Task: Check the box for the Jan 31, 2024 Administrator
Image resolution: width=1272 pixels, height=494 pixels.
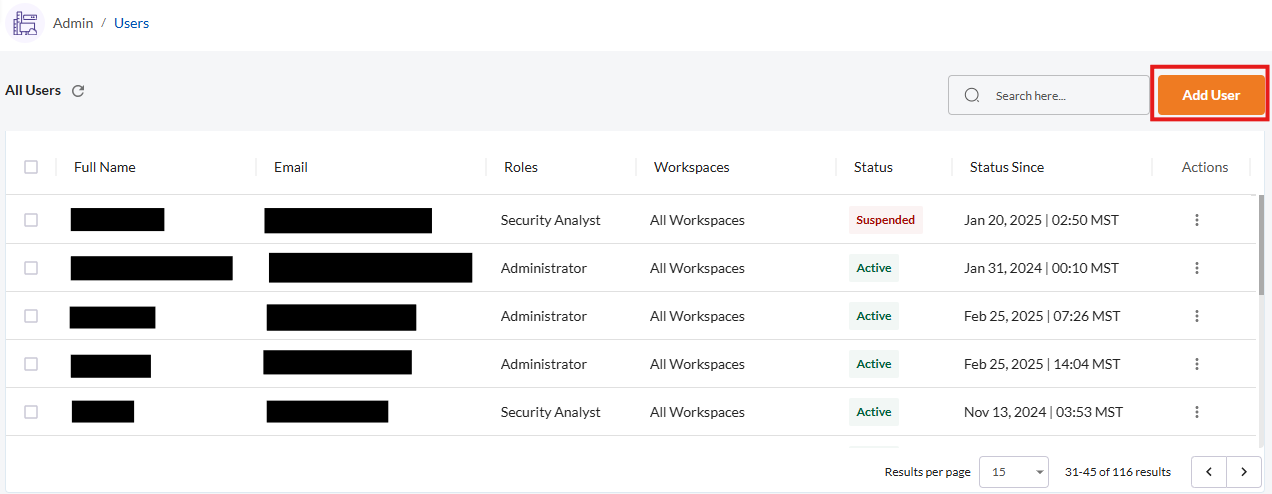Action: (x=31, y=268)
